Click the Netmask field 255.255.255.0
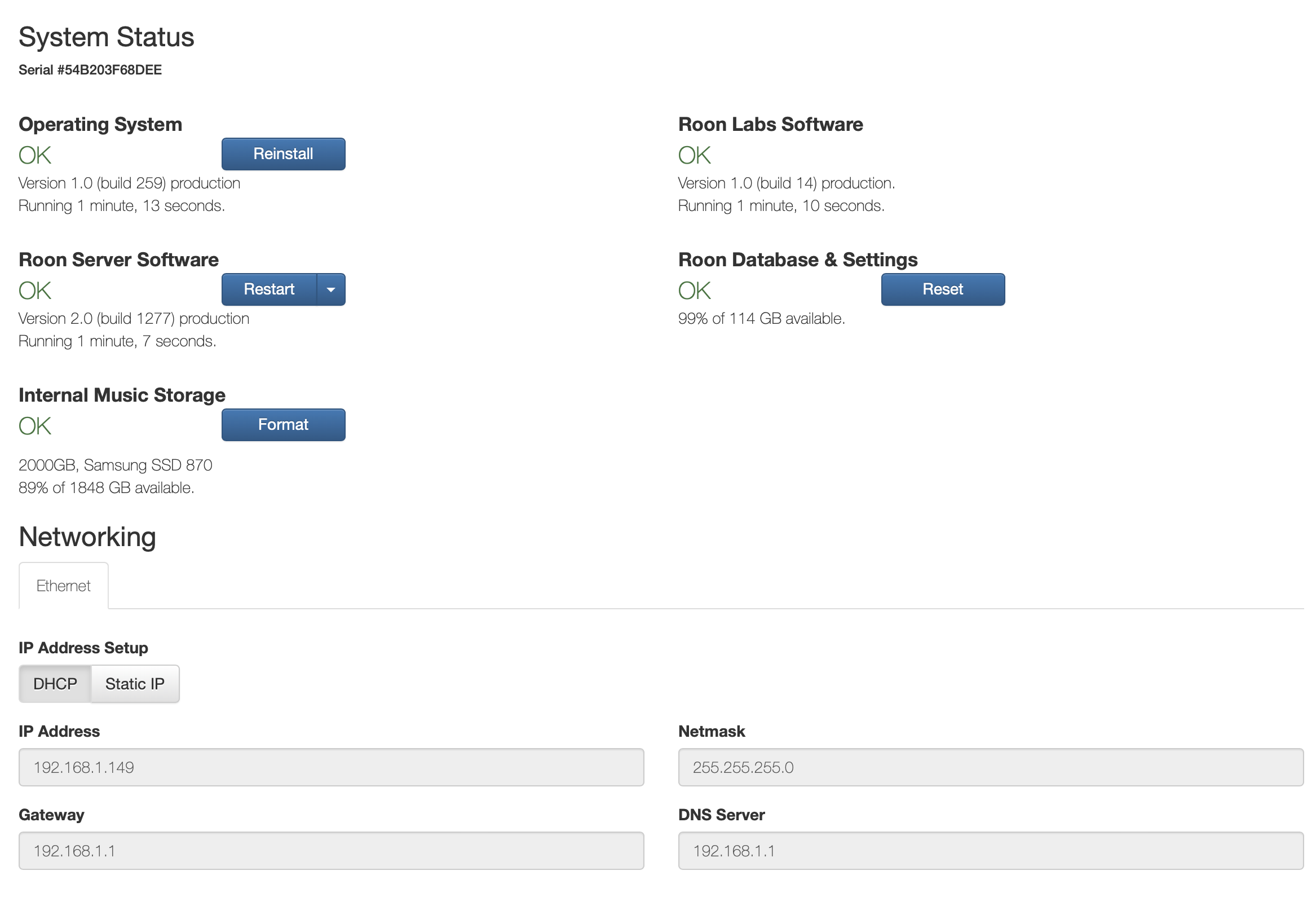The width and height of the screenshot is (1316, 897). (990, 767)
